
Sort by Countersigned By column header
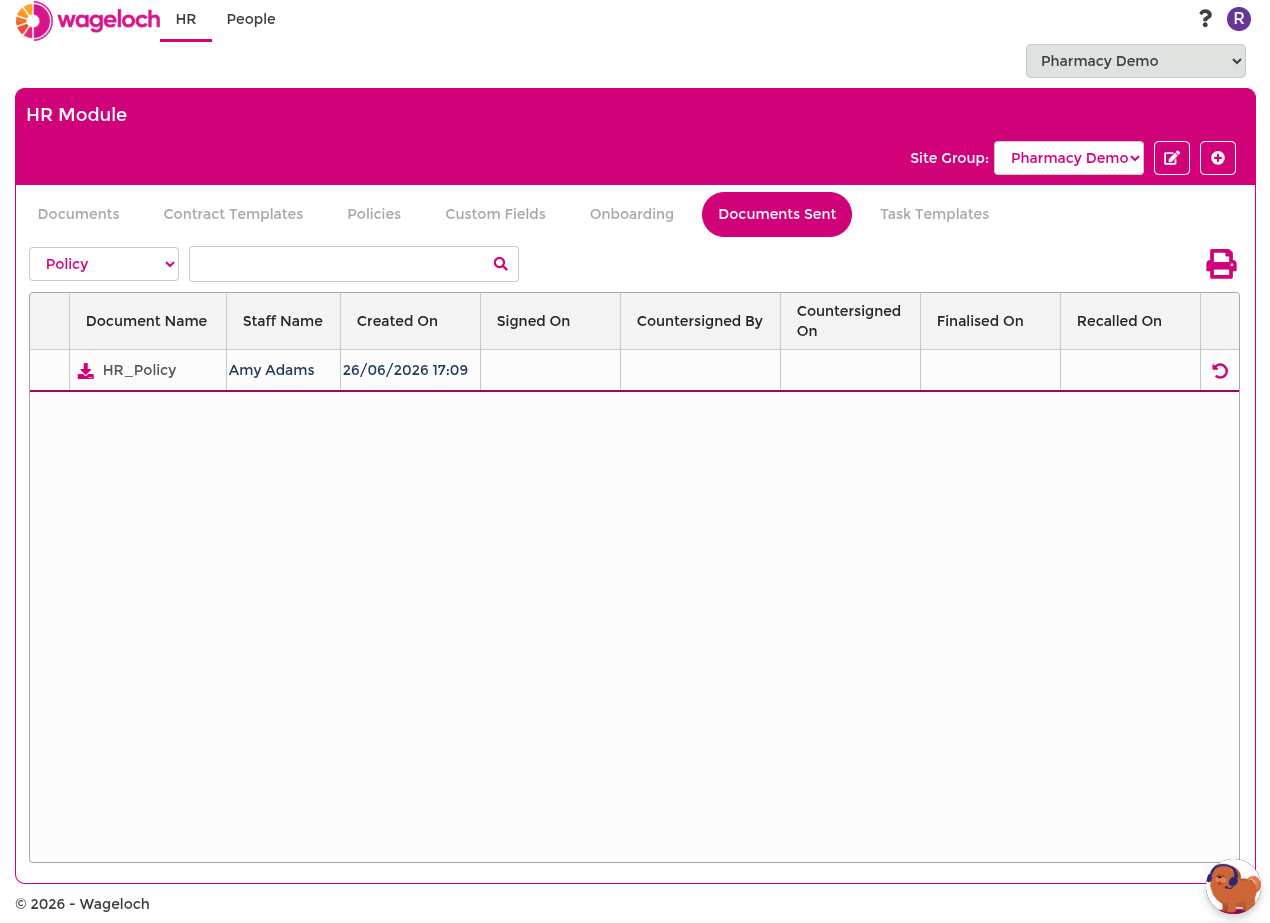click(x=701, y=321)
